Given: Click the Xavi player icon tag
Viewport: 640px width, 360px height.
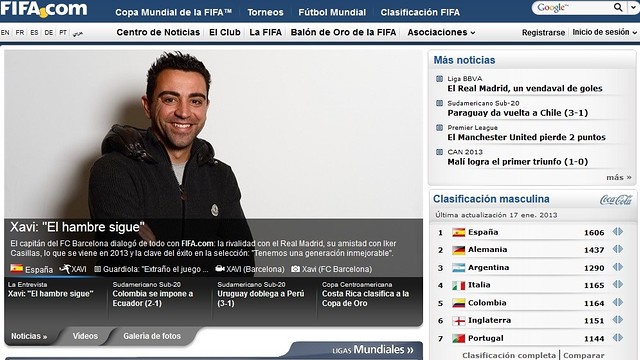Looking at the screenshot, I should tap(64, 269).
